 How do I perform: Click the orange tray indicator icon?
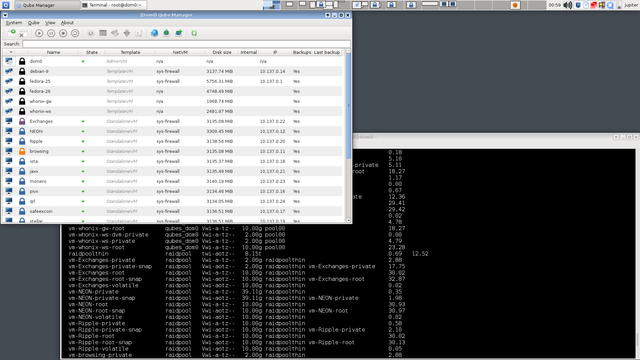[515, 5]
